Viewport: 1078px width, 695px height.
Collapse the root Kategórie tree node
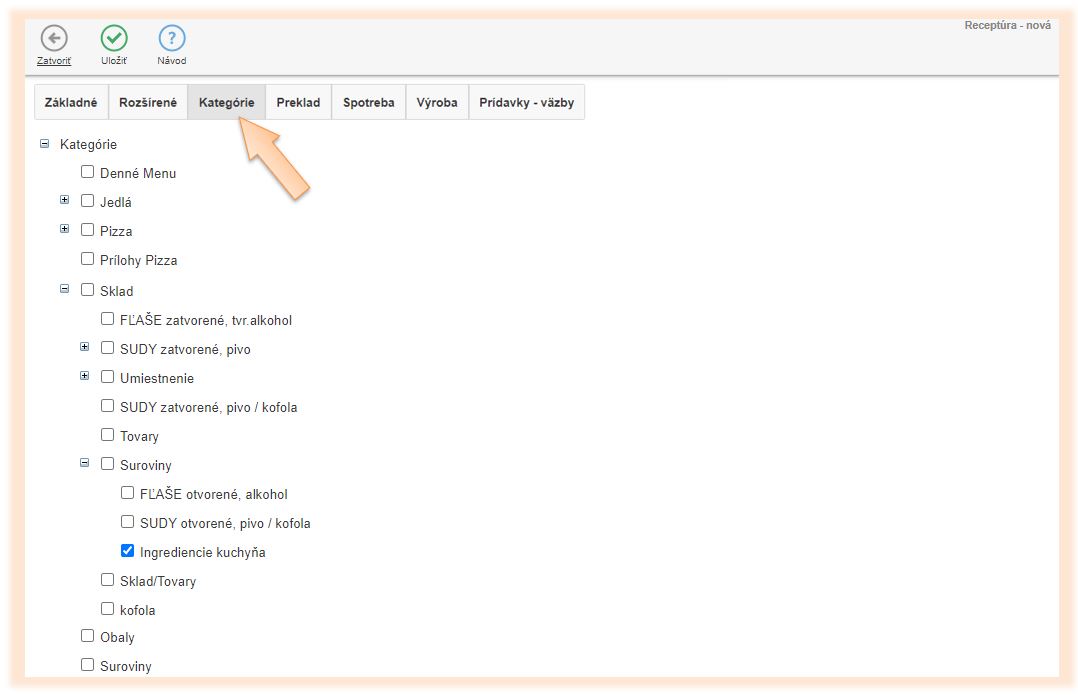click(44, 144)
